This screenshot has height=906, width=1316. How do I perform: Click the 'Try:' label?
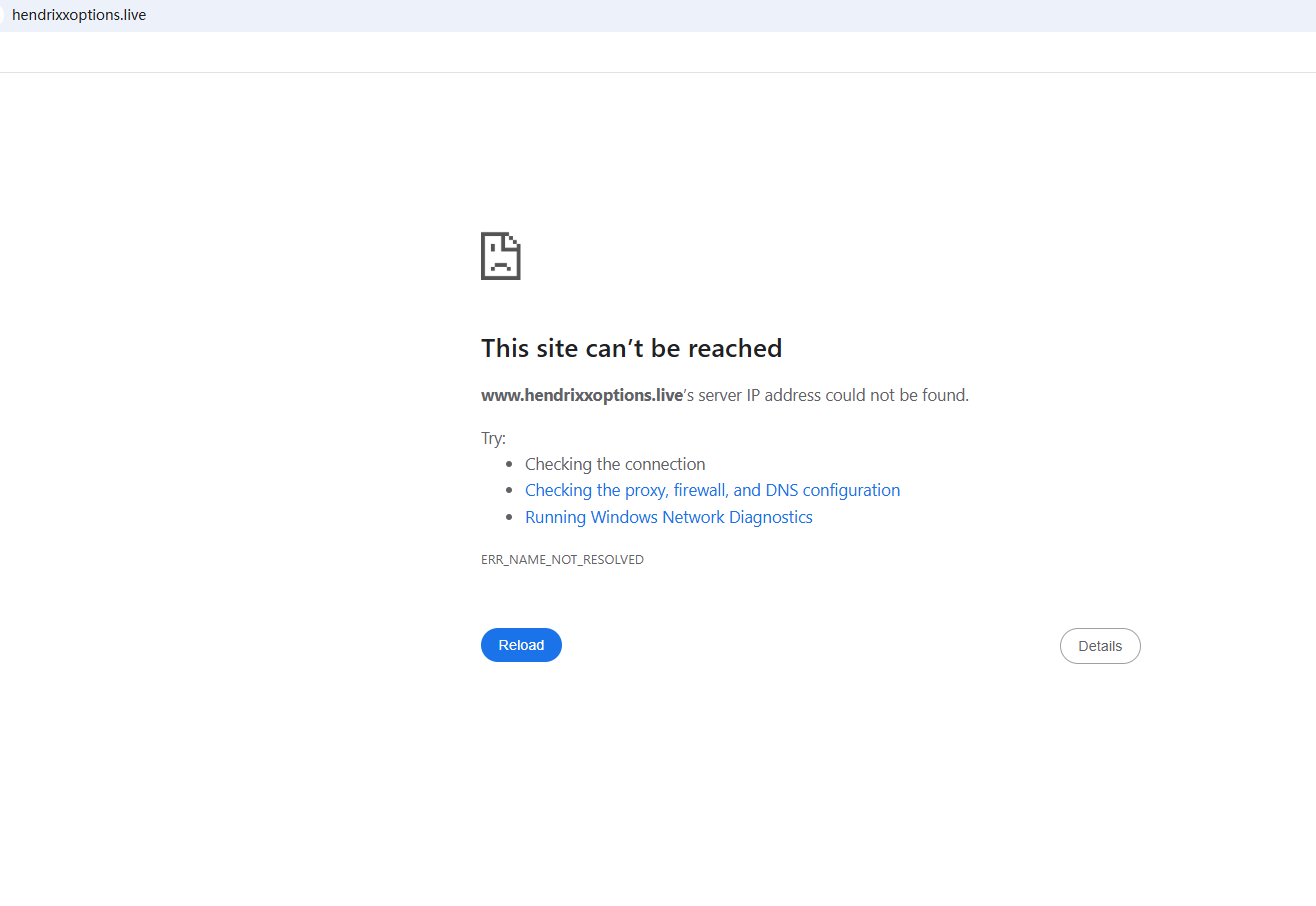click(493, 438)
